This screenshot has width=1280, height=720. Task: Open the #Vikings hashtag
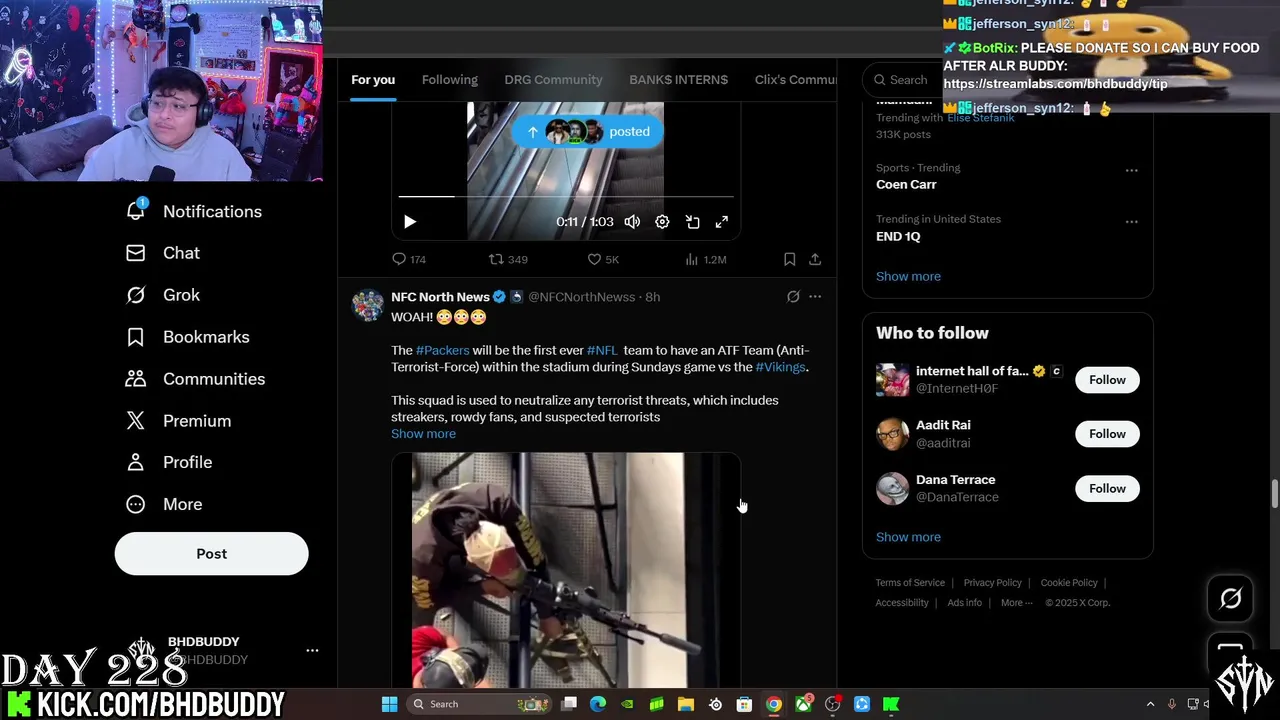(780, 367)
